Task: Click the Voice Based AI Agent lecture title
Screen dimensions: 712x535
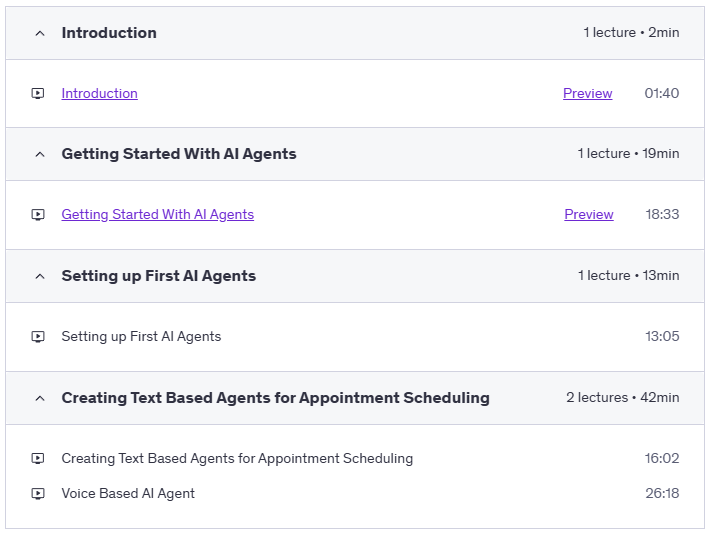Action: 128,493
